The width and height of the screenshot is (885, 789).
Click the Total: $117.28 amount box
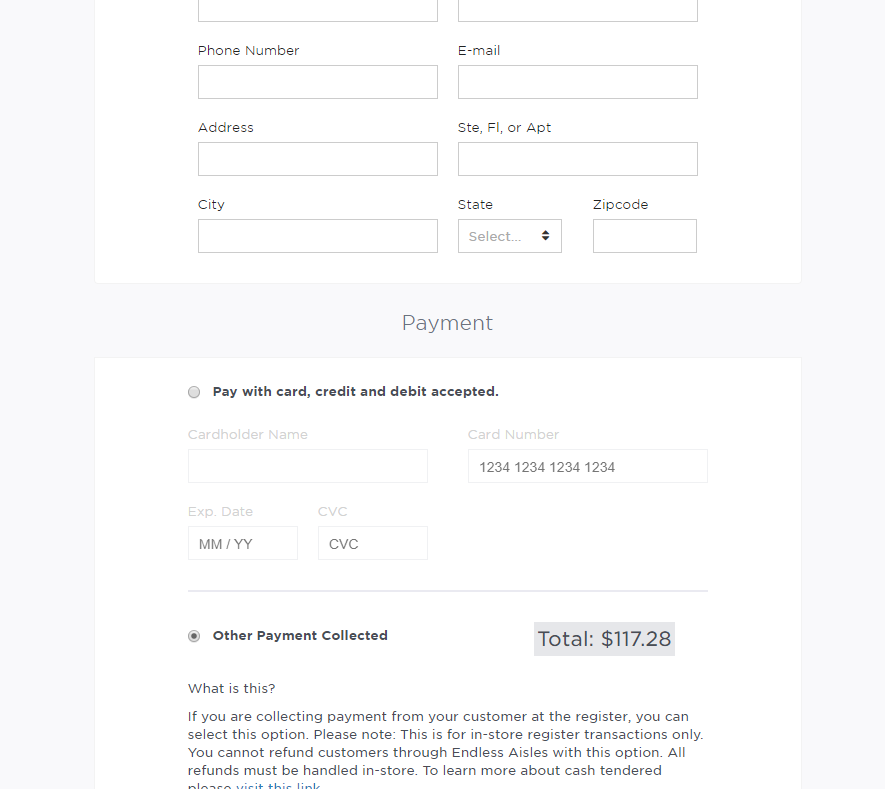pos(604,639)
